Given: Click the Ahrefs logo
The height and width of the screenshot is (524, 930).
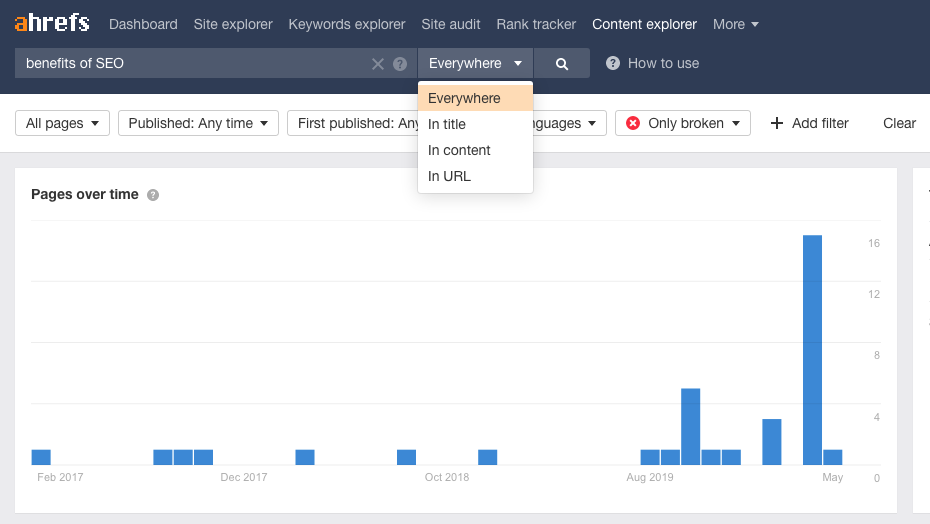Looking at the screenshot, I should (52, 23).
